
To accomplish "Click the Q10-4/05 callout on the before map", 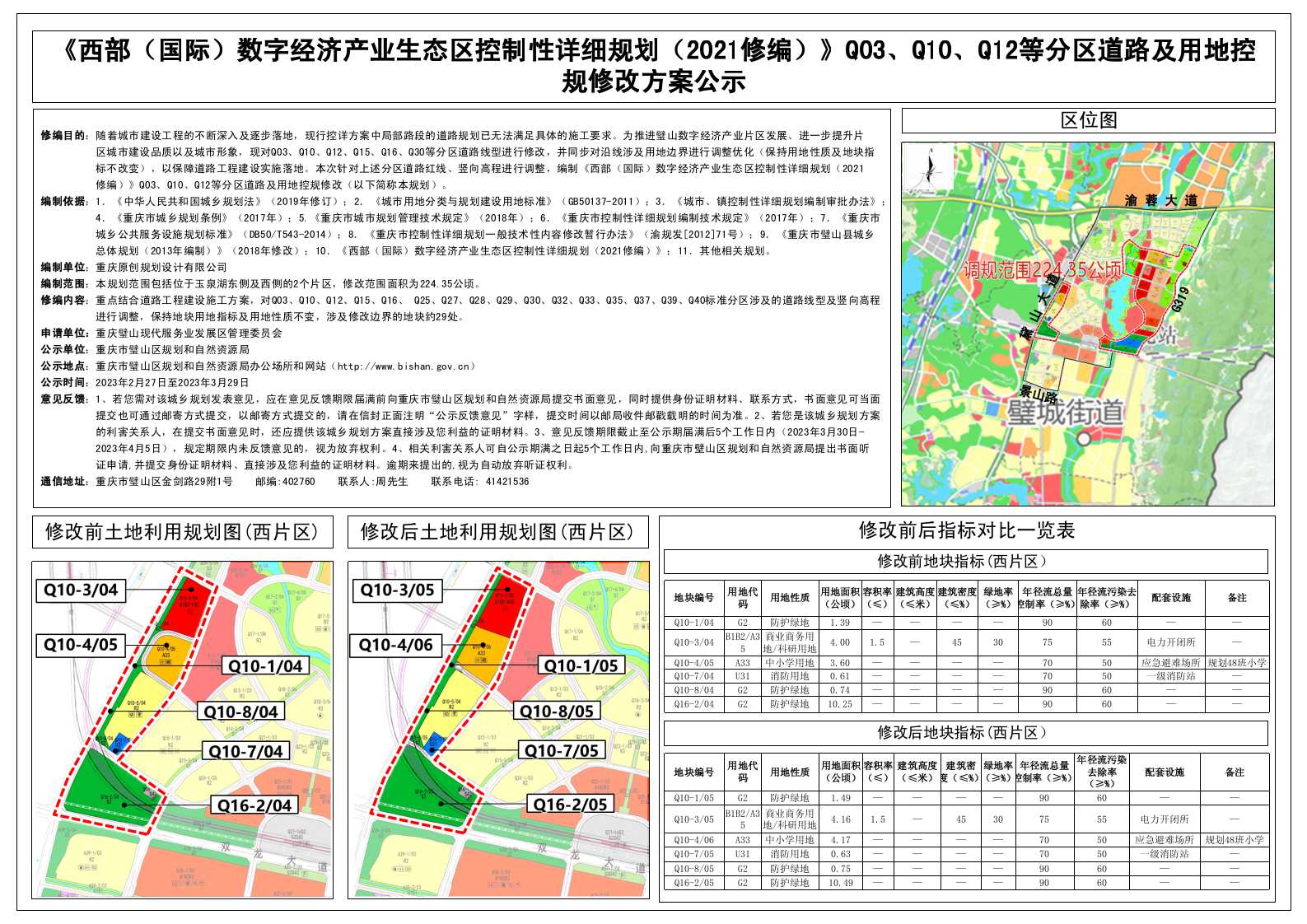I will pyautogui.click(x=81, y=645).
